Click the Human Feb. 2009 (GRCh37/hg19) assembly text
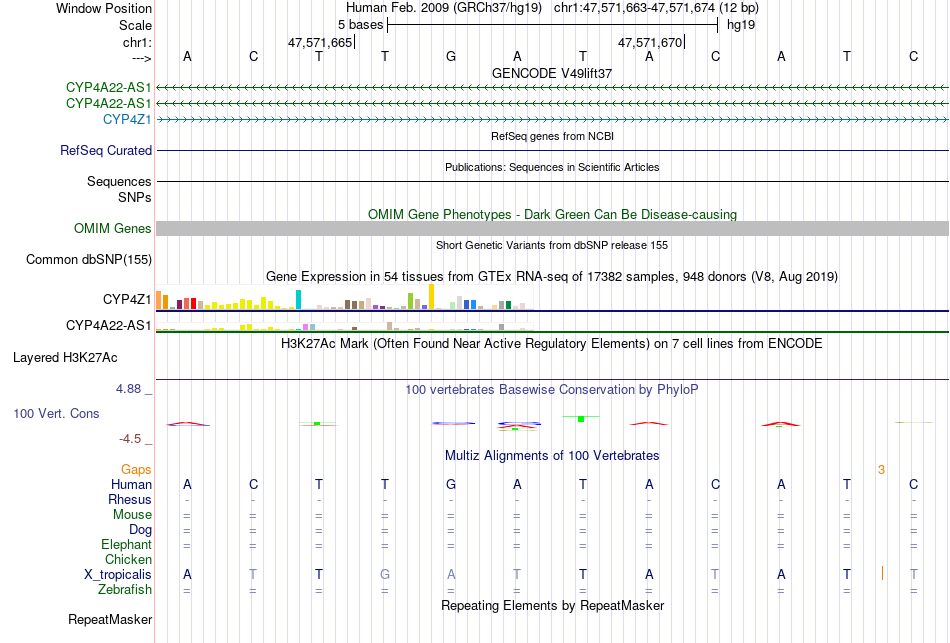Image resolution: width=950 pixels, height=643 pixels. [x=443, y=8]
